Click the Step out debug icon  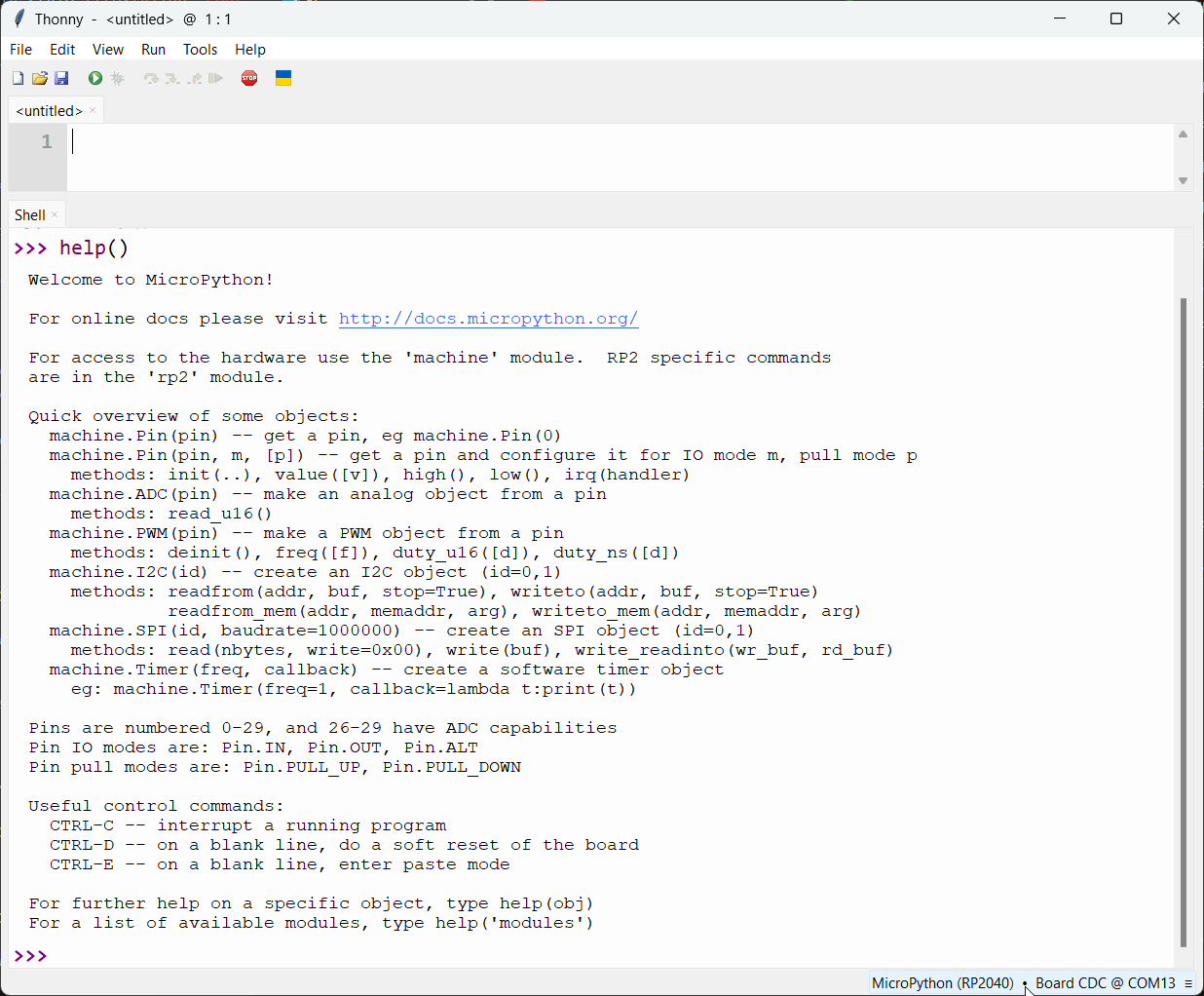click(195, 78)
